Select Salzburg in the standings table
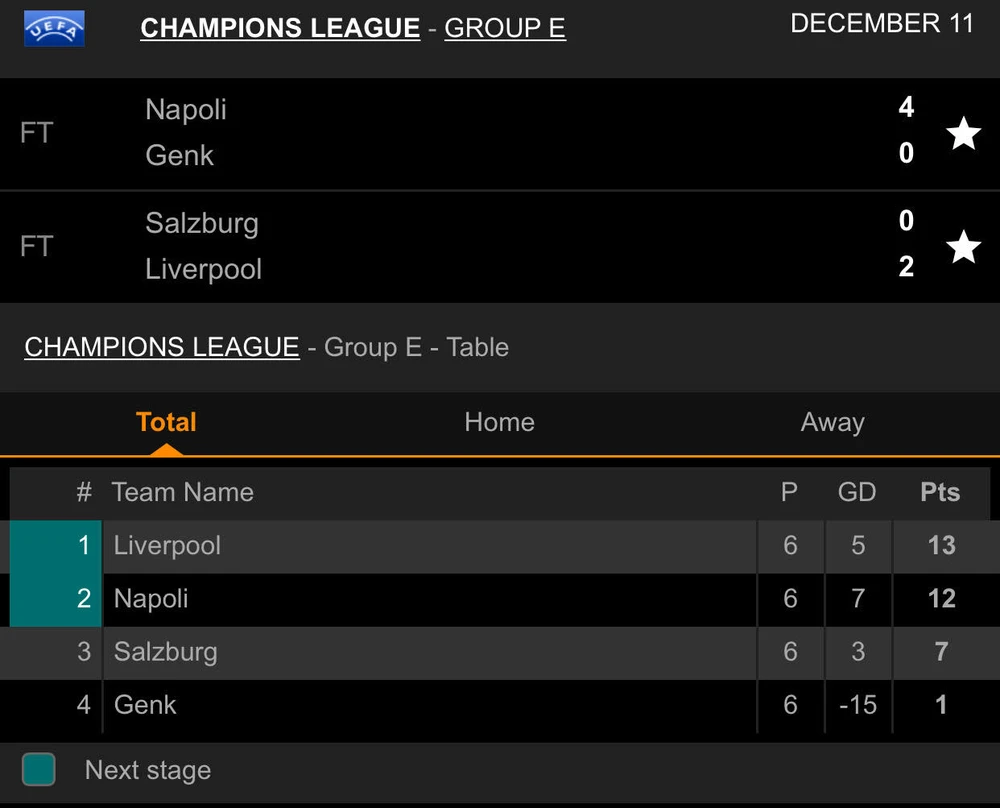Viewport: 1000px width, 808px height. 165,652
